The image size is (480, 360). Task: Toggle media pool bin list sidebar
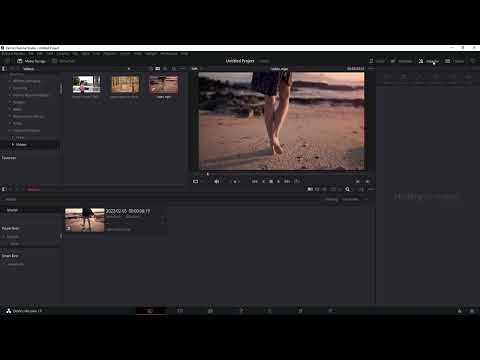coord(4,189)
